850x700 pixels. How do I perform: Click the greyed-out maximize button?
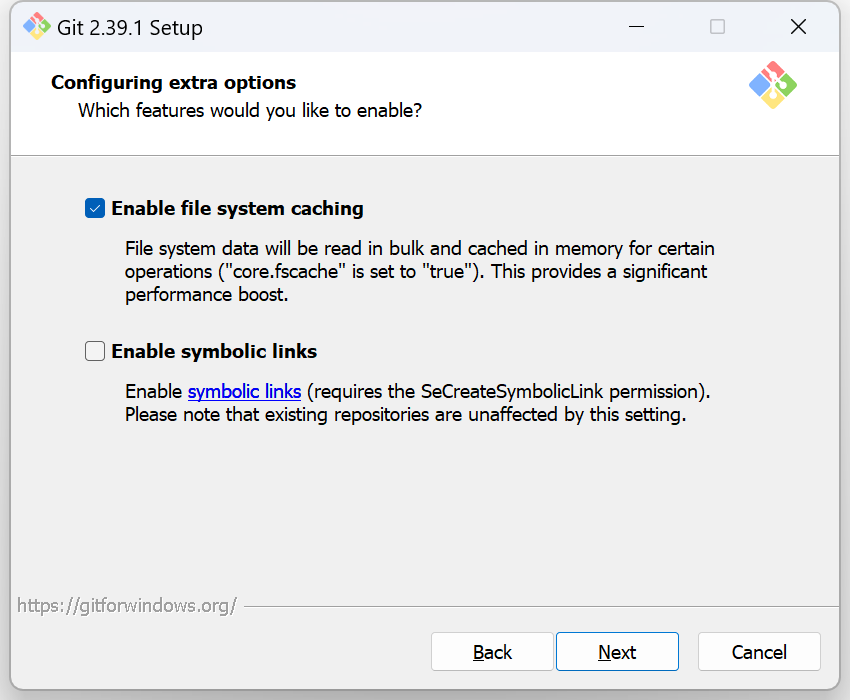click(x=717, y=27)
